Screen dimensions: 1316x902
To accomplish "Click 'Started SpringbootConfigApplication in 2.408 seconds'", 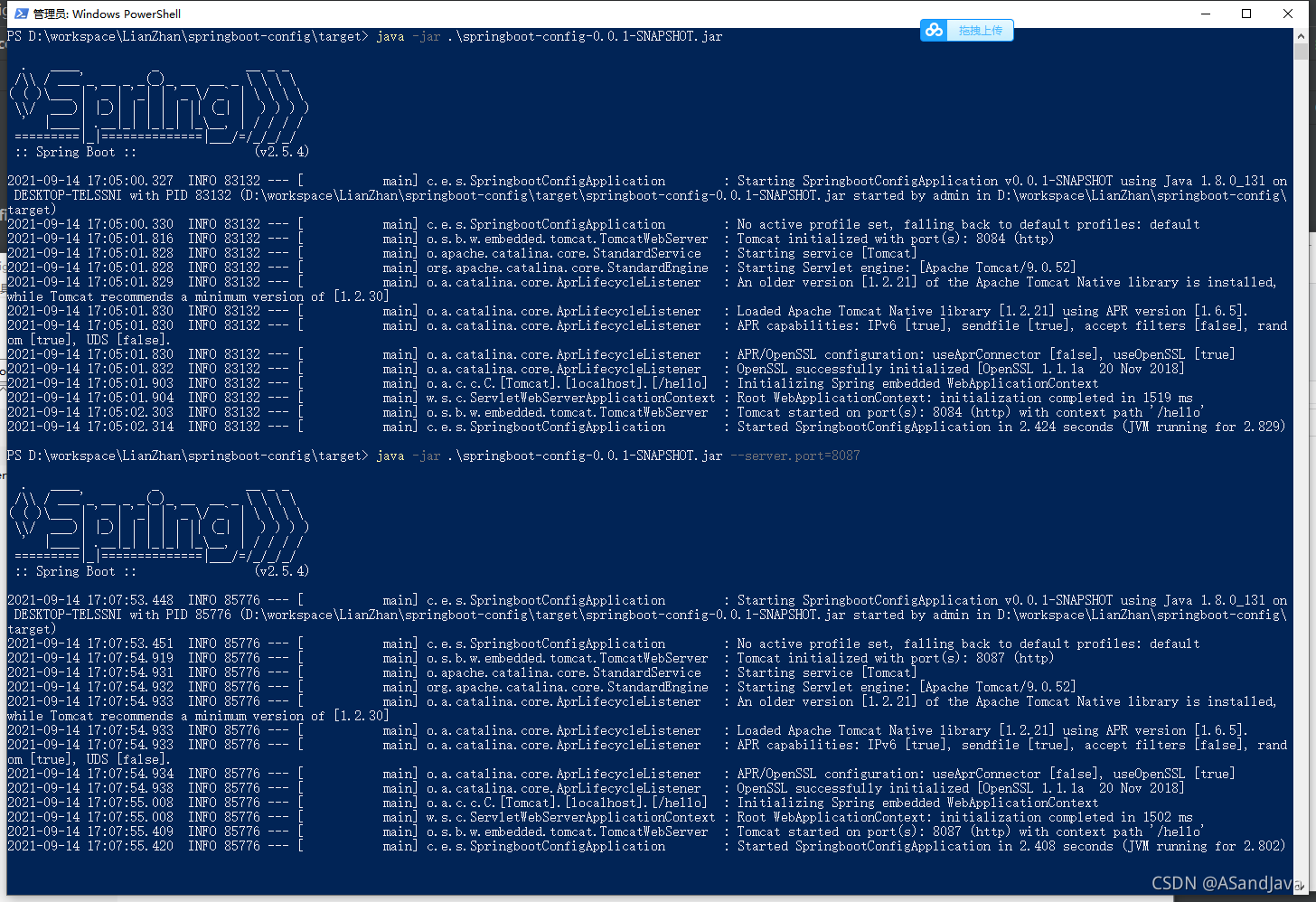I will (926, 846).
